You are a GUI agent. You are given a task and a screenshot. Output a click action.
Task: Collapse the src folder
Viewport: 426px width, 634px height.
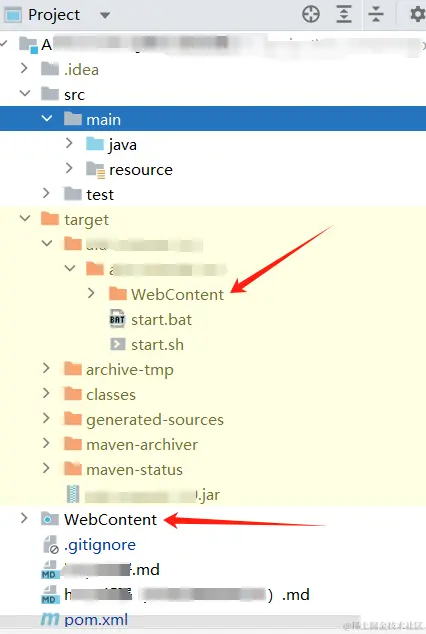point(25,93)
